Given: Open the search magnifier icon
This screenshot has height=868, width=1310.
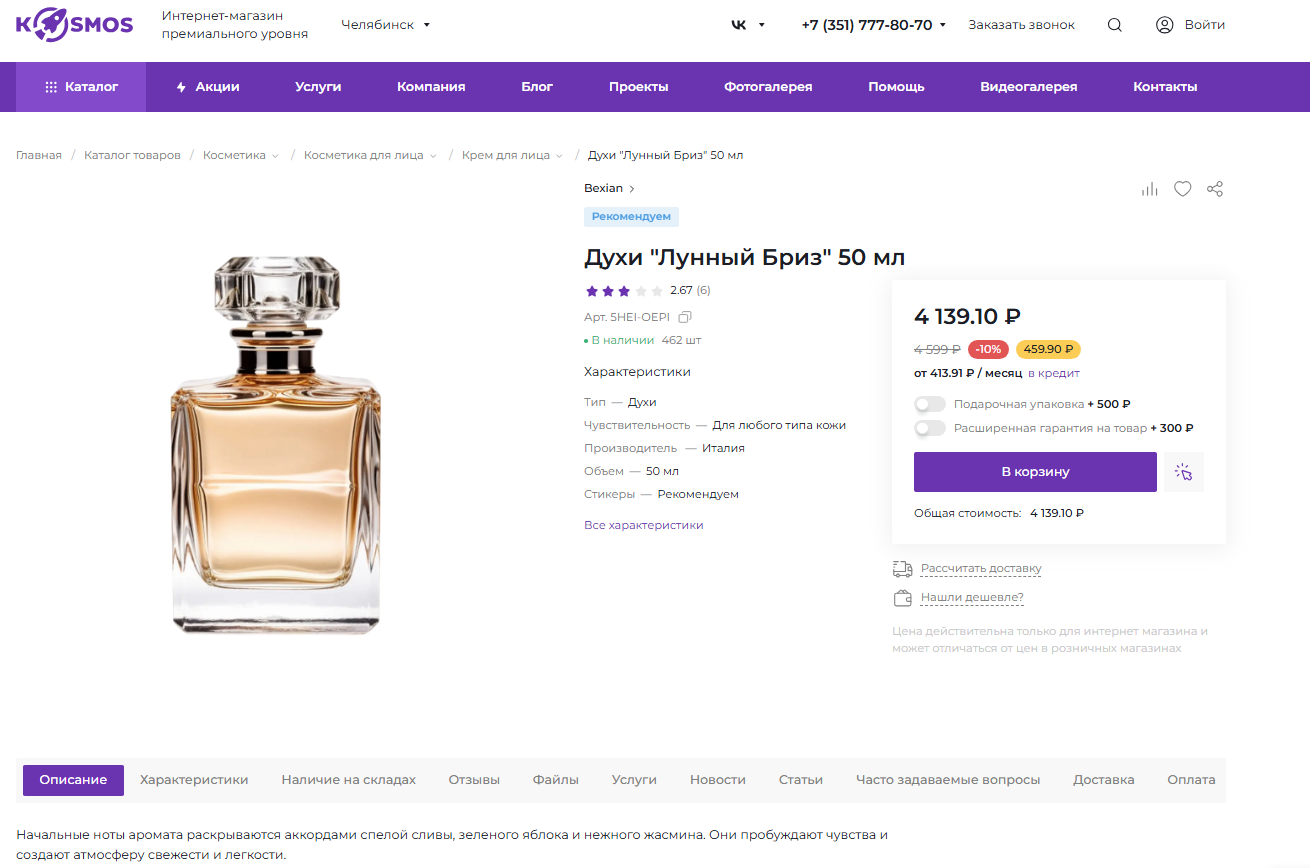Looking at the screenshot, I should [1114, 25].
